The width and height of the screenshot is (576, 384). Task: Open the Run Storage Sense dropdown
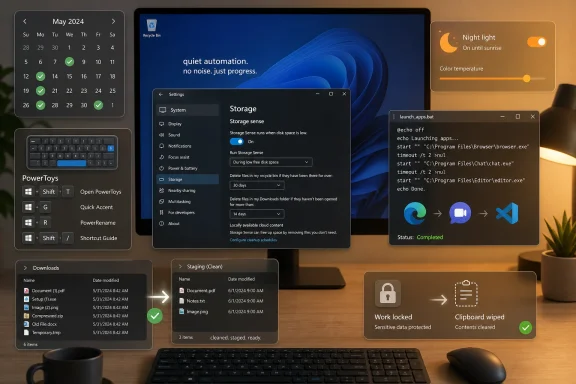[271, 162]
